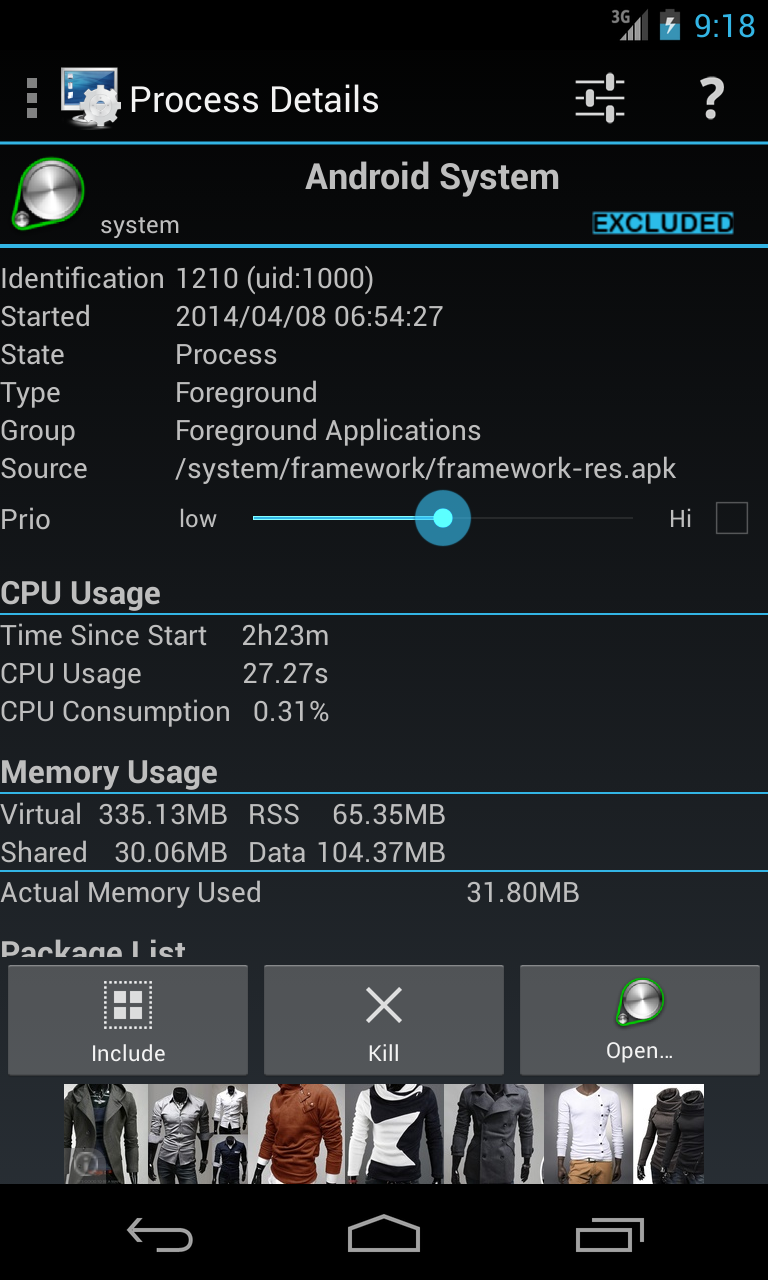The width and height of the screenshot is (768, 1280).
Task: Select the Android System process icon
Action: [46, 192]
